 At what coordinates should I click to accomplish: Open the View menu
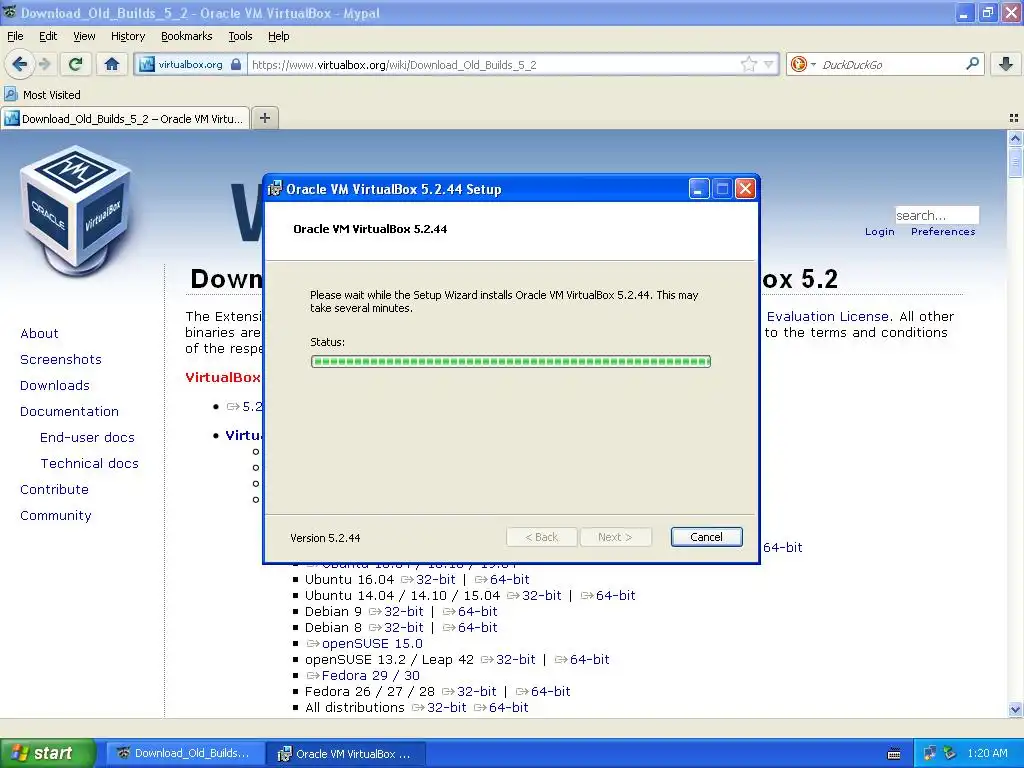84,36
